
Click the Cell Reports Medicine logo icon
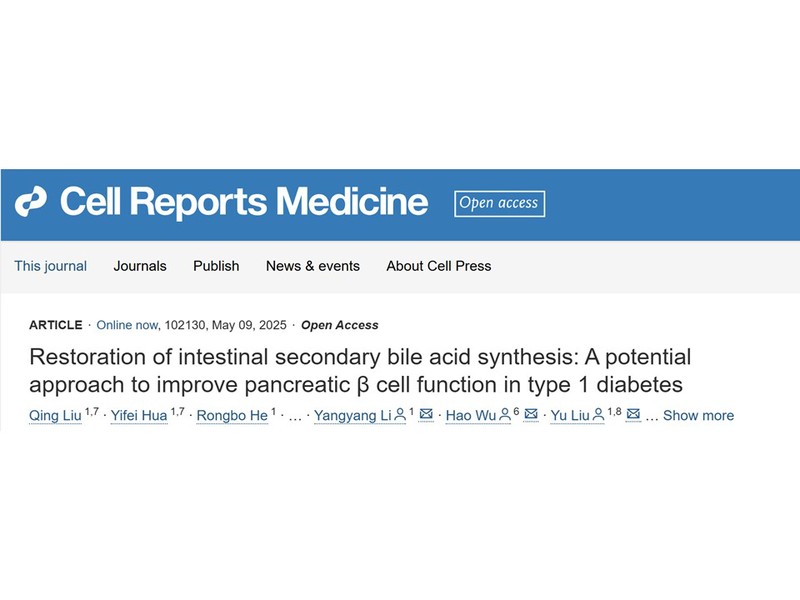pos(31,202)
